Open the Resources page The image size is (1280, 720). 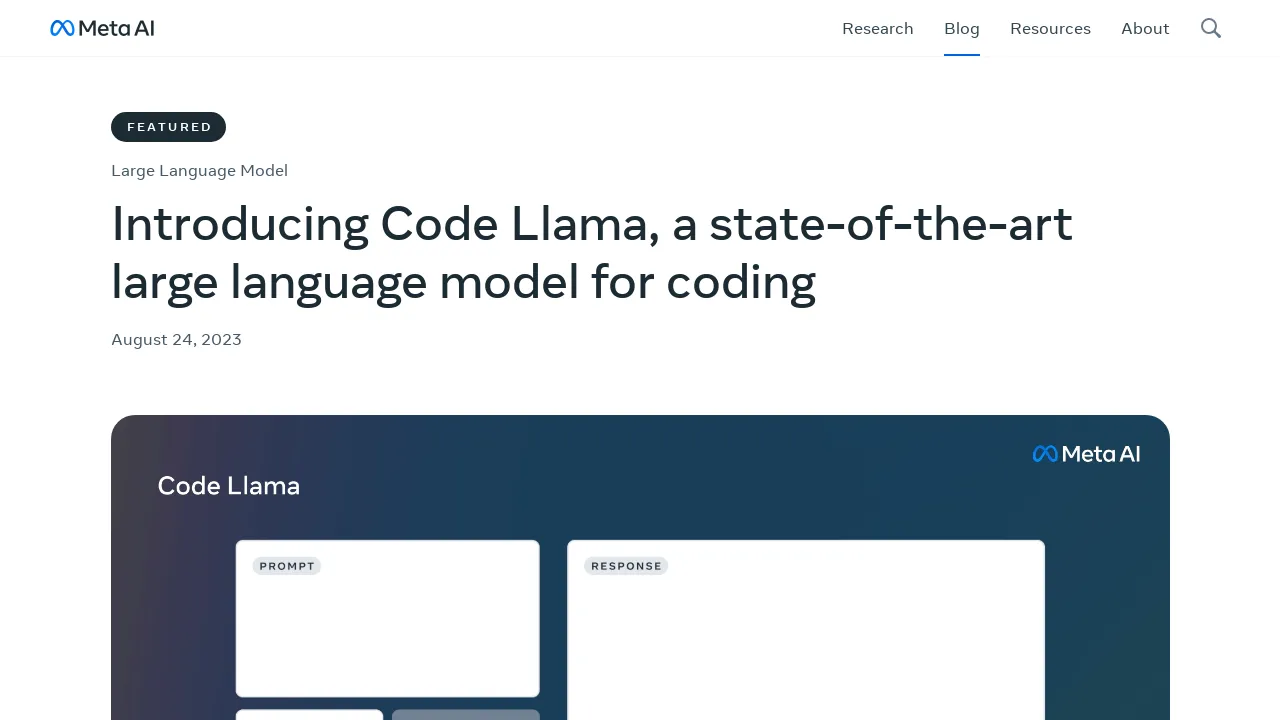coord(1050,28)
